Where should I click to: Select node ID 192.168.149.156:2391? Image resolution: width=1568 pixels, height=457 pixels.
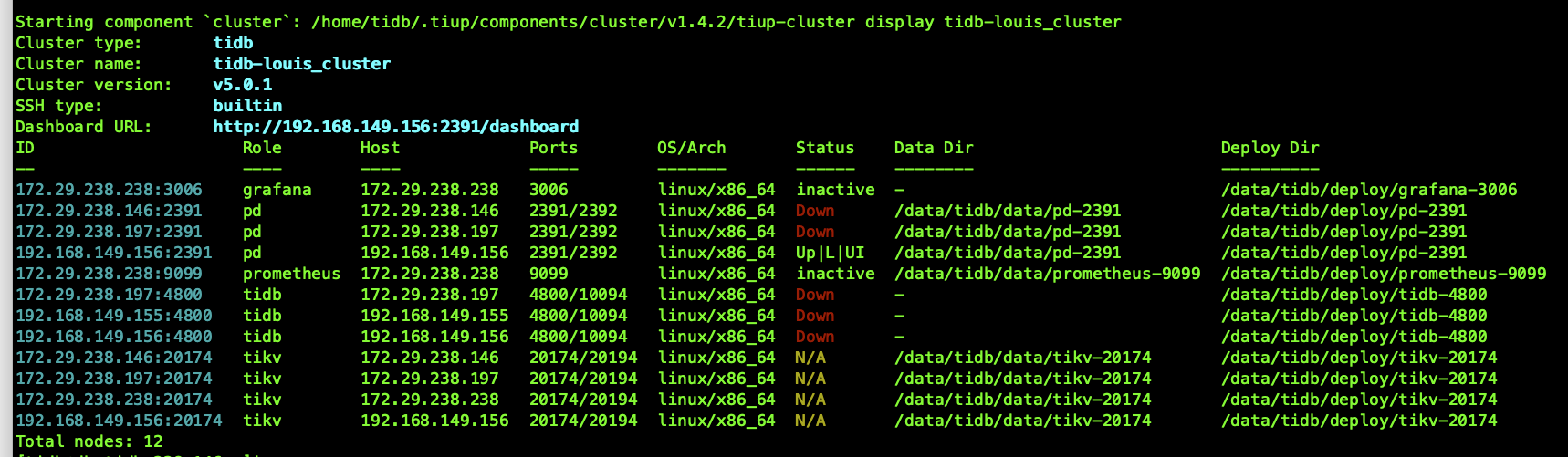point(113,253)
